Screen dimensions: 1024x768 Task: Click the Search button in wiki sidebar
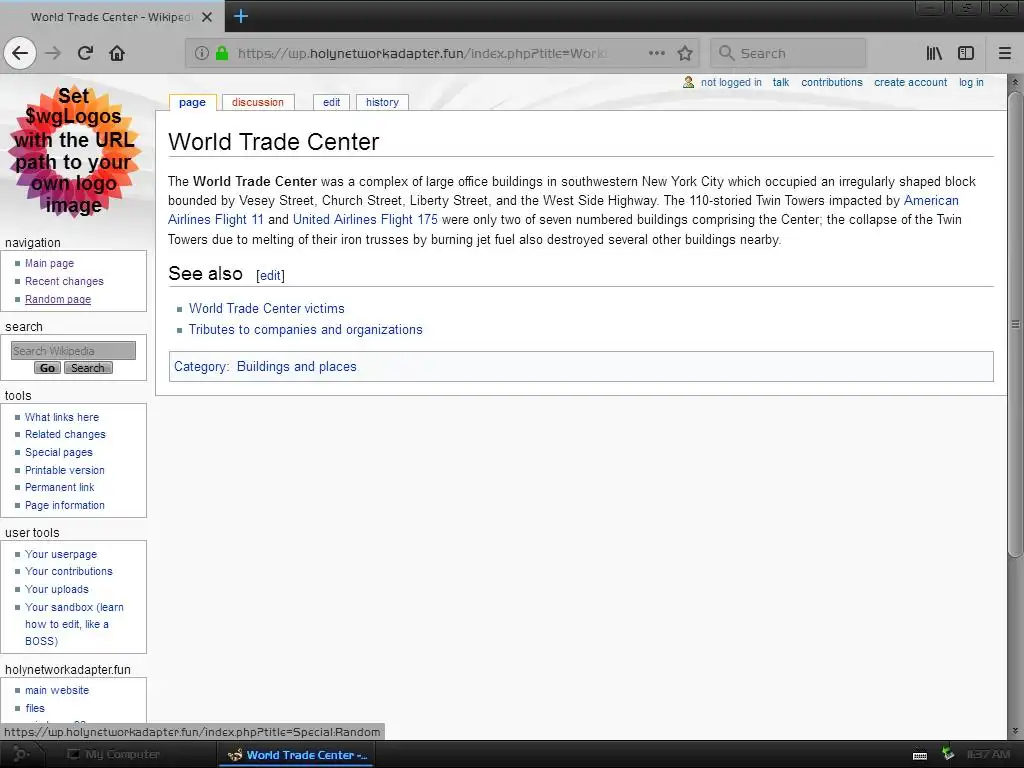coord(88,368)
